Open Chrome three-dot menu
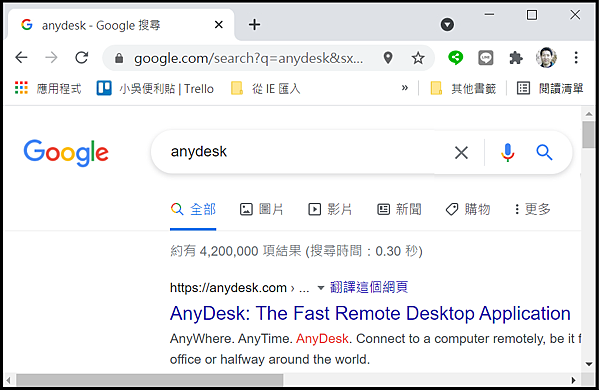 coord(576,58)
